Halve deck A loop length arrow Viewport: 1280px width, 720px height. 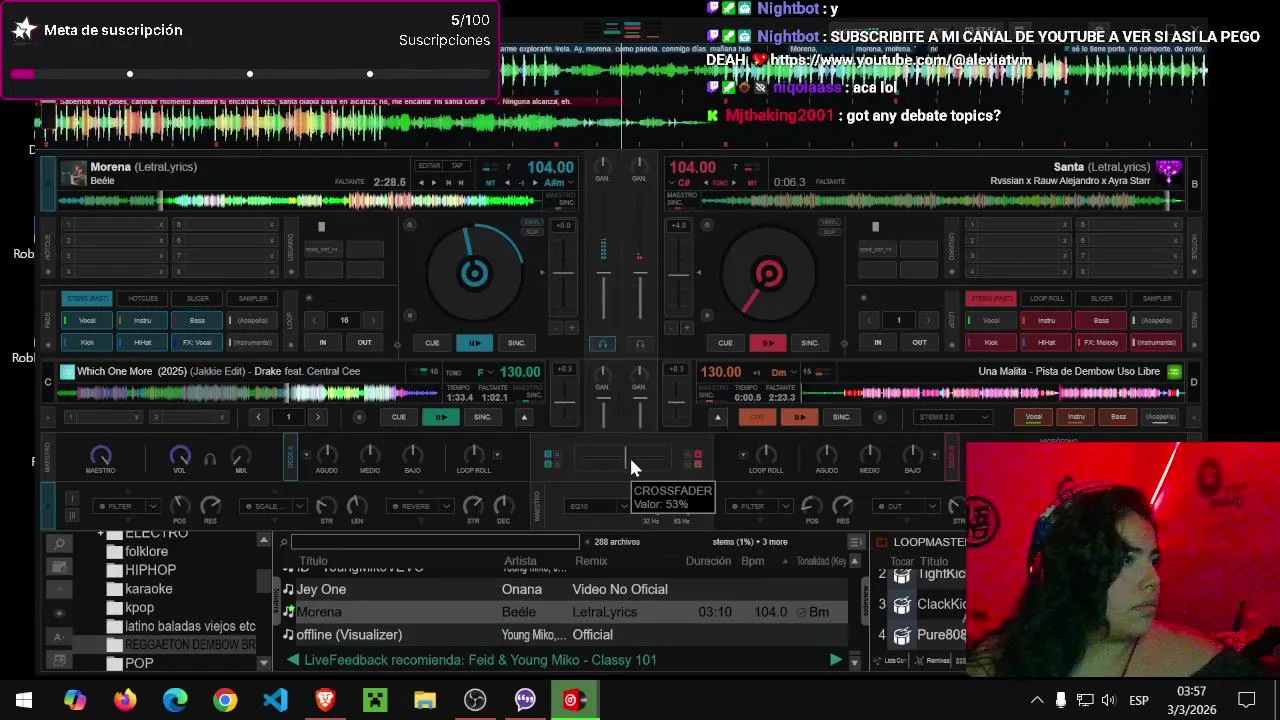coord(314,321)
